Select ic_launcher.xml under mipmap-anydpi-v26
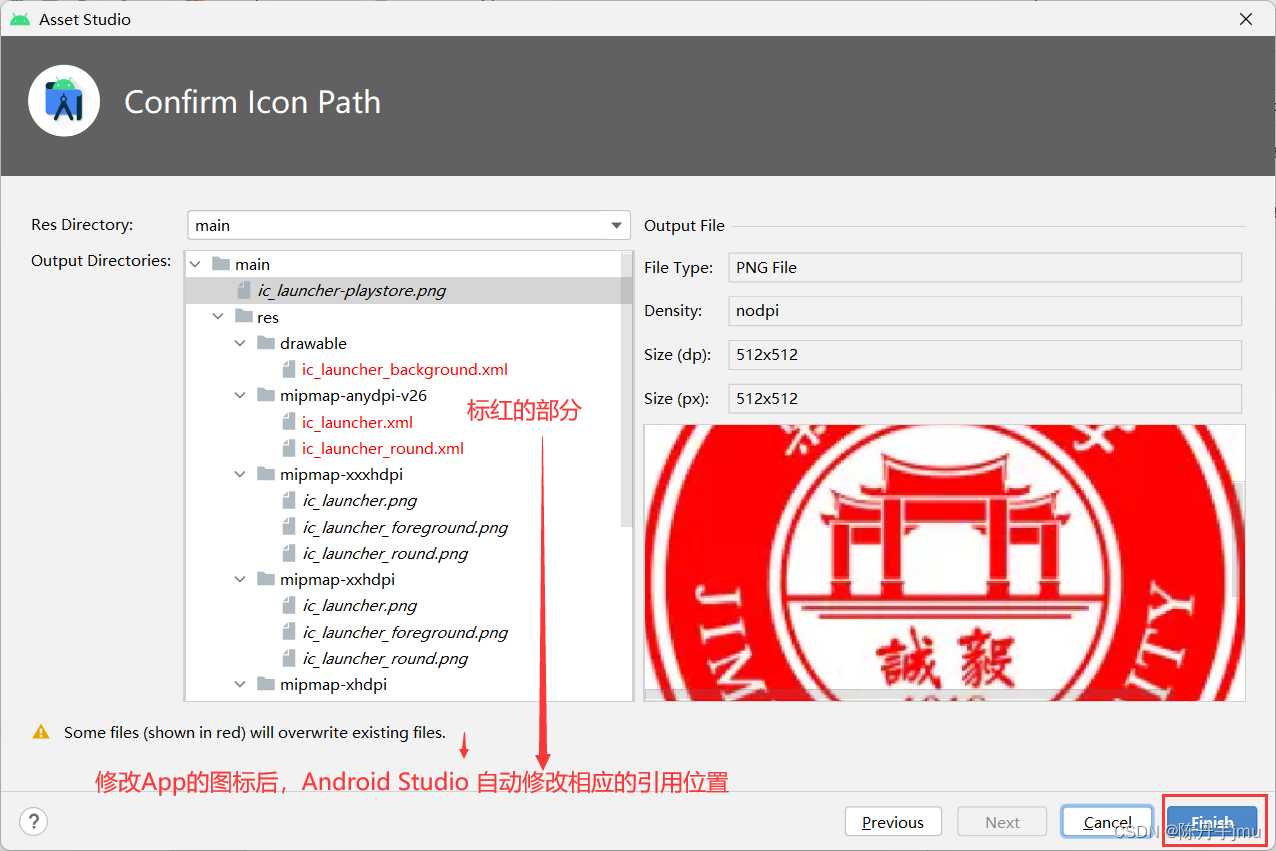The height and width of the screenshot is (851, 1276). point(357,422)
